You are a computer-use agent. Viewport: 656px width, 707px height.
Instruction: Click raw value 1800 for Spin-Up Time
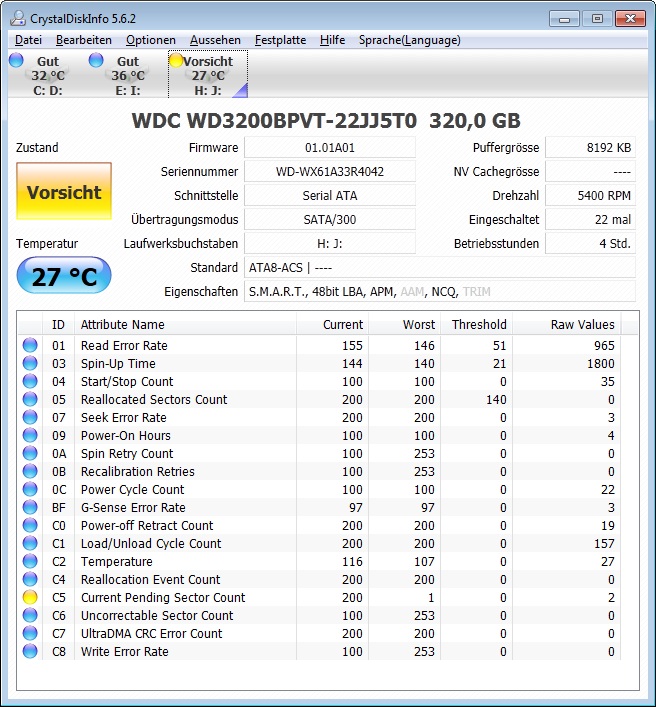coord(601,363)
